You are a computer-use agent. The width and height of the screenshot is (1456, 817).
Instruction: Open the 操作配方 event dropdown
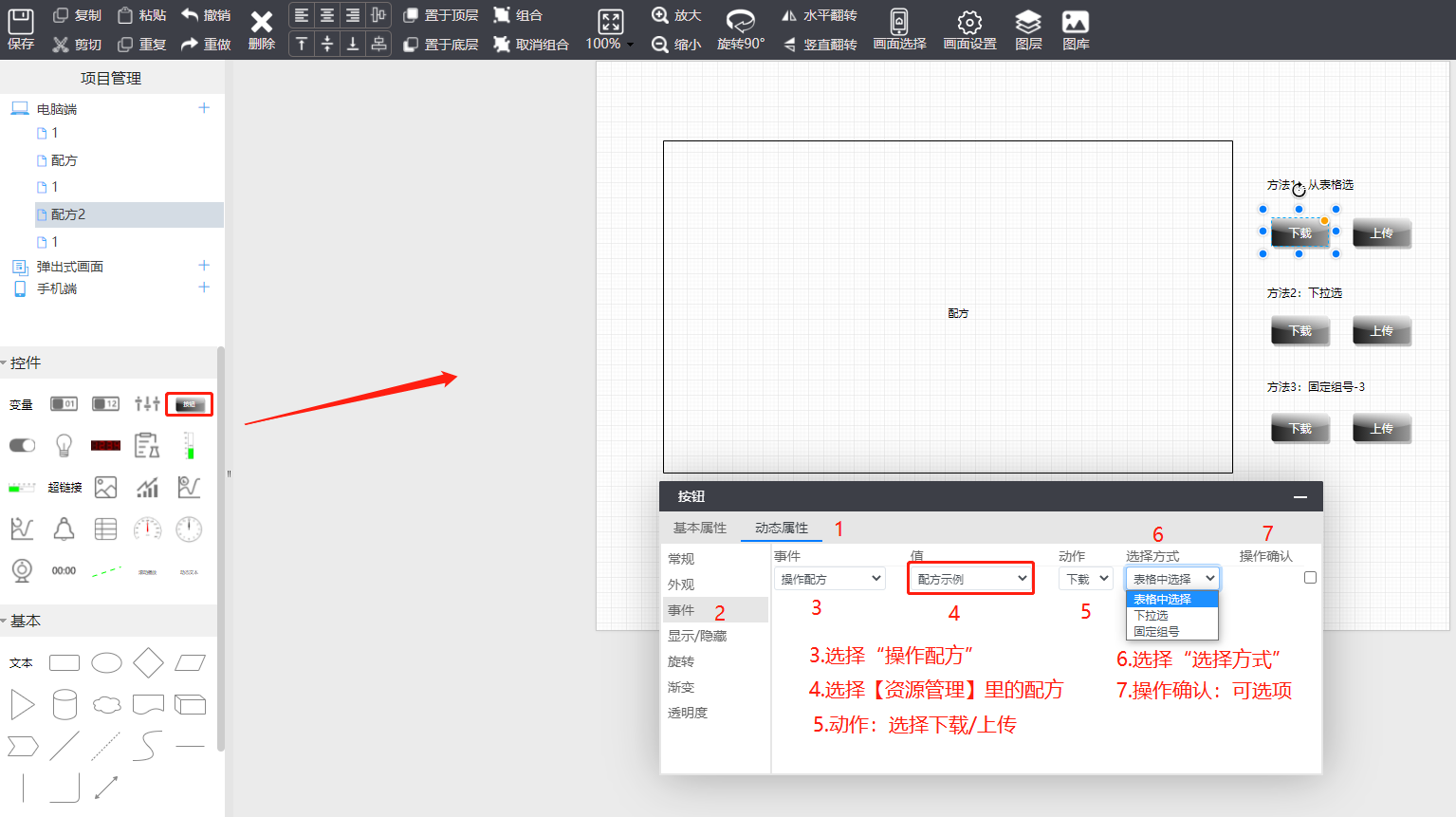point(829,579)
